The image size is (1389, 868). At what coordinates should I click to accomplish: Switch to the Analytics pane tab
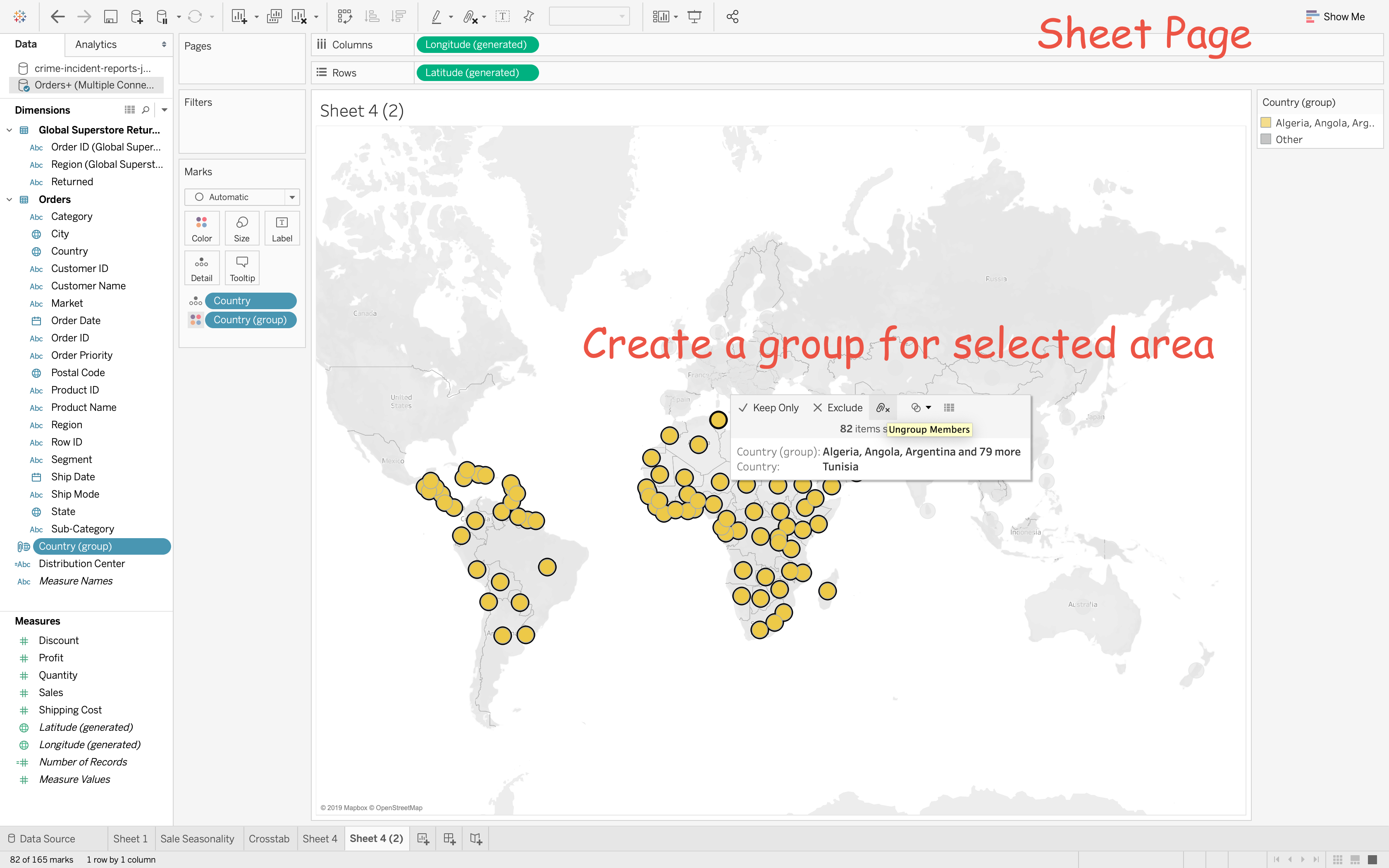point(96,44)
